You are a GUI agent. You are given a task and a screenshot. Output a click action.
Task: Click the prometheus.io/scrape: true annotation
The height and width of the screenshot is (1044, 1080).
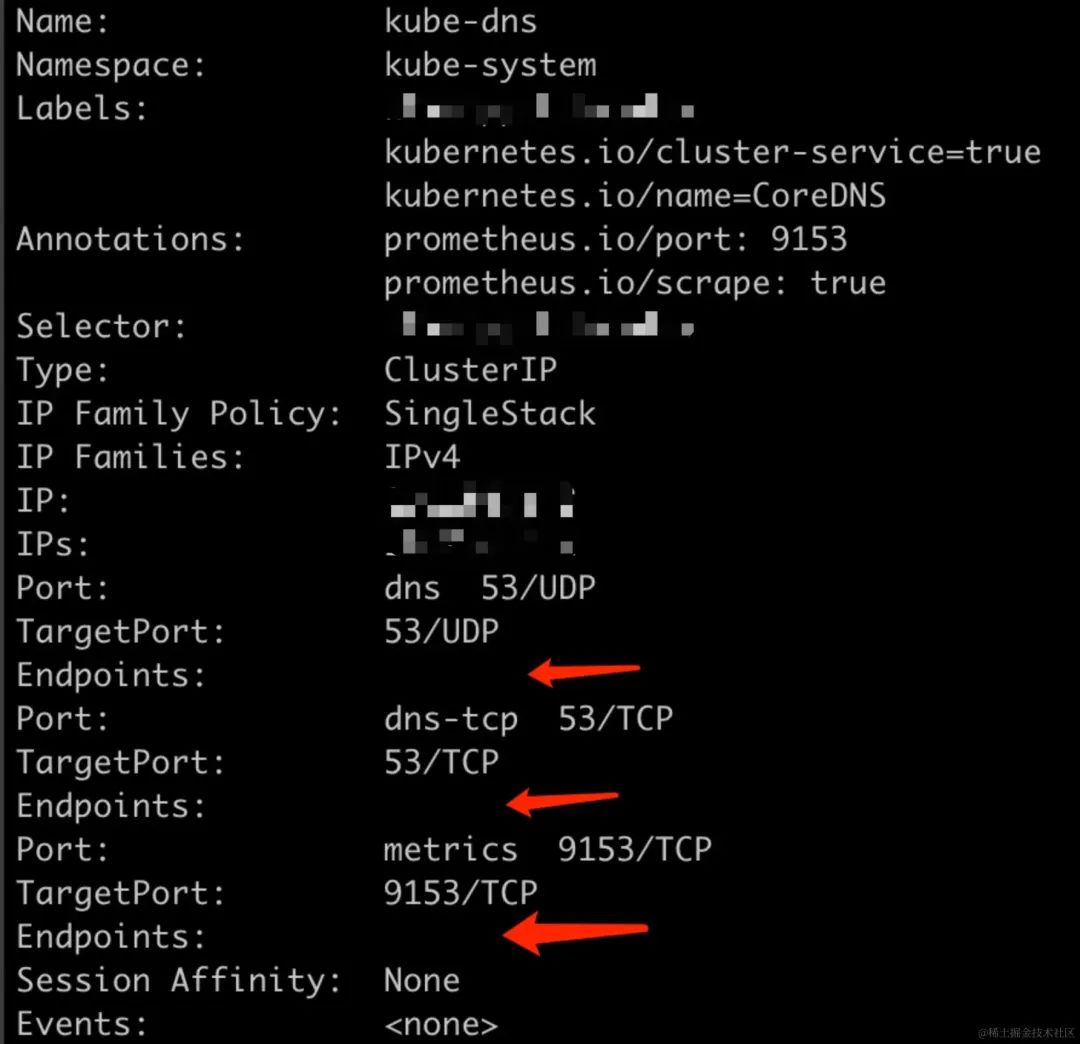635,284
